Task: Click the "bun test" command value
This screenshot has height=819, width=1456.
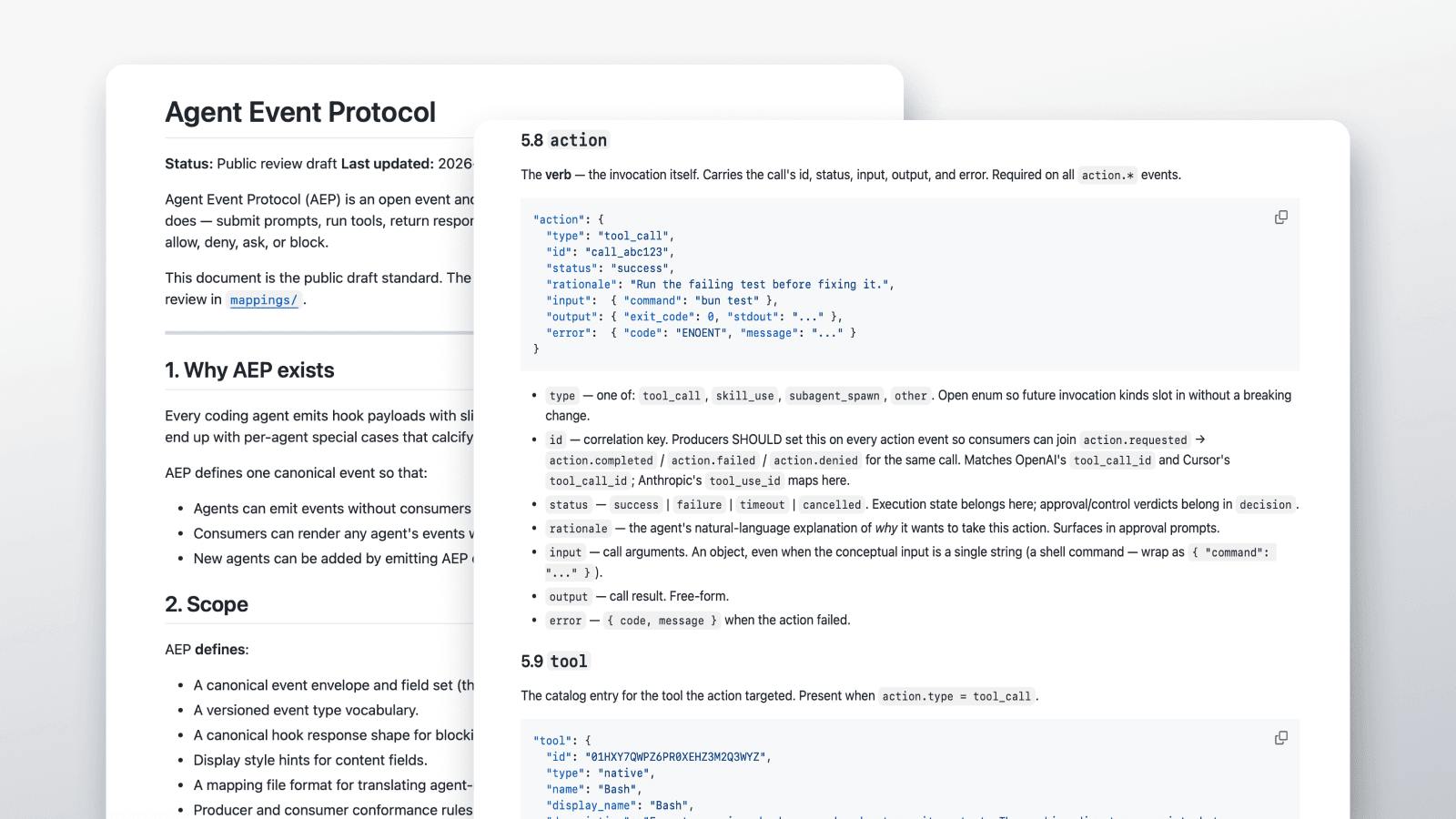Action: [x=727, y=301]
